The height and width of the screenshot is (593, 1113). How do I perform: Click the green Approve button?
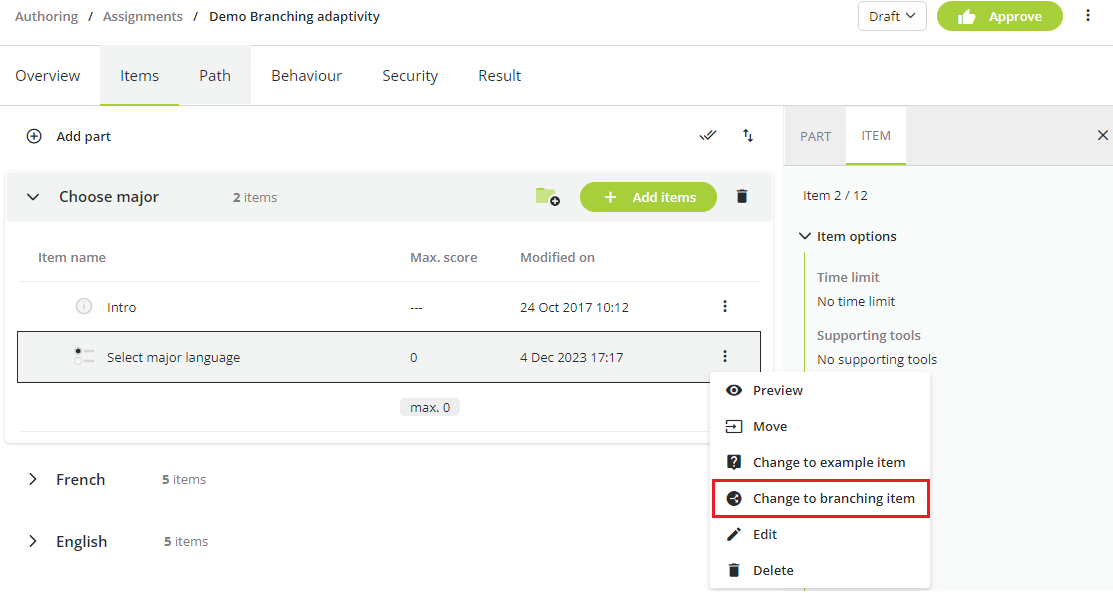999,16
